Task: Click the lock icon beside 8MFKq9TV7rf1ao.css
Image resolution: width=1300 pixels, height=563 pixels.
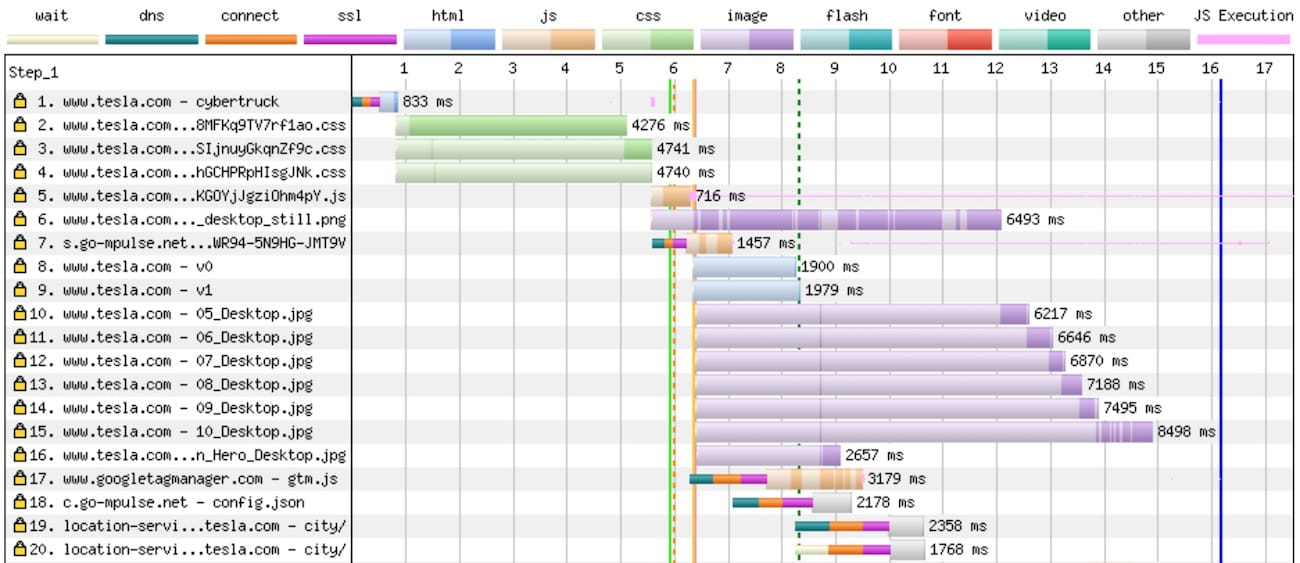Action: (x=19, y=125)
